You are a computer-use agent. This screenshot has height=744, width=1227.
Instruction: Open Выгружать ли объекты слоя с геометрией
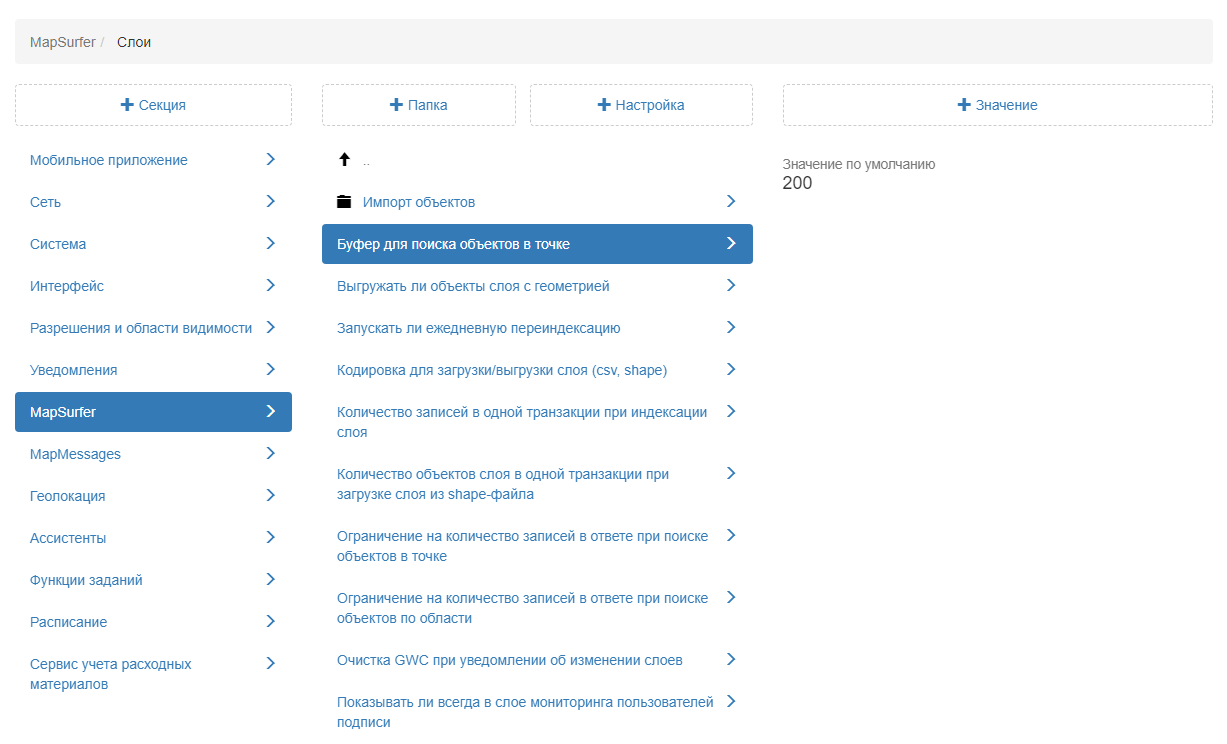tap(537, 286)
